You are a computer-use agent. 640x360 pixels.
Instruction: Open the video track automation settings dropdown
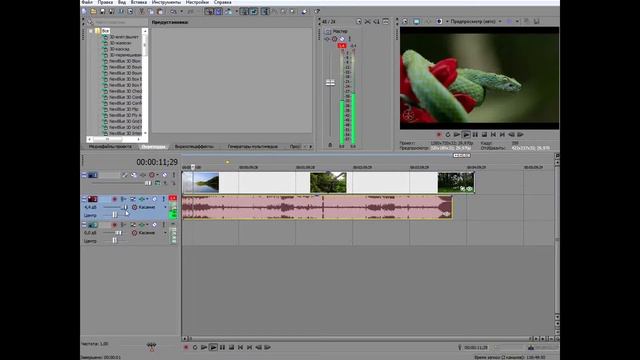coord(157,175)
